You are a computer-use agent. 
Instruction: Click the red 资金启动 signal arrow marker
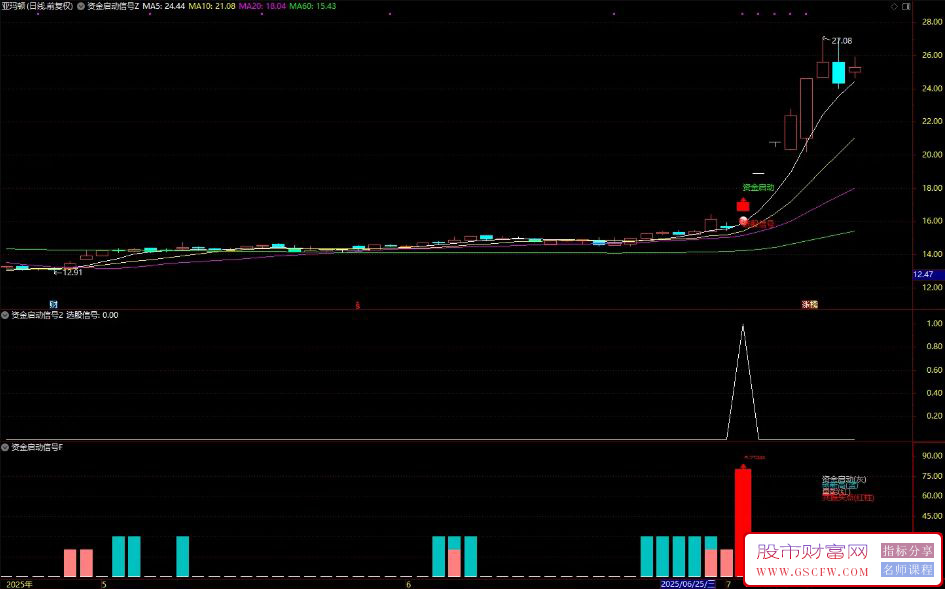[743, 204]
